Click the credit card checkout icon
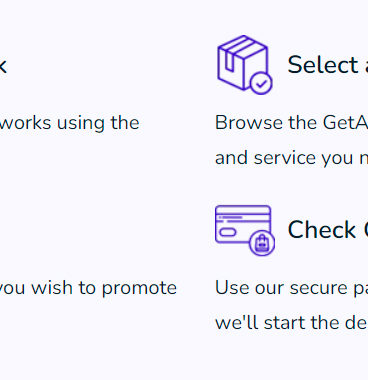This screenshot has width=368, height=380. coord(245,230)
